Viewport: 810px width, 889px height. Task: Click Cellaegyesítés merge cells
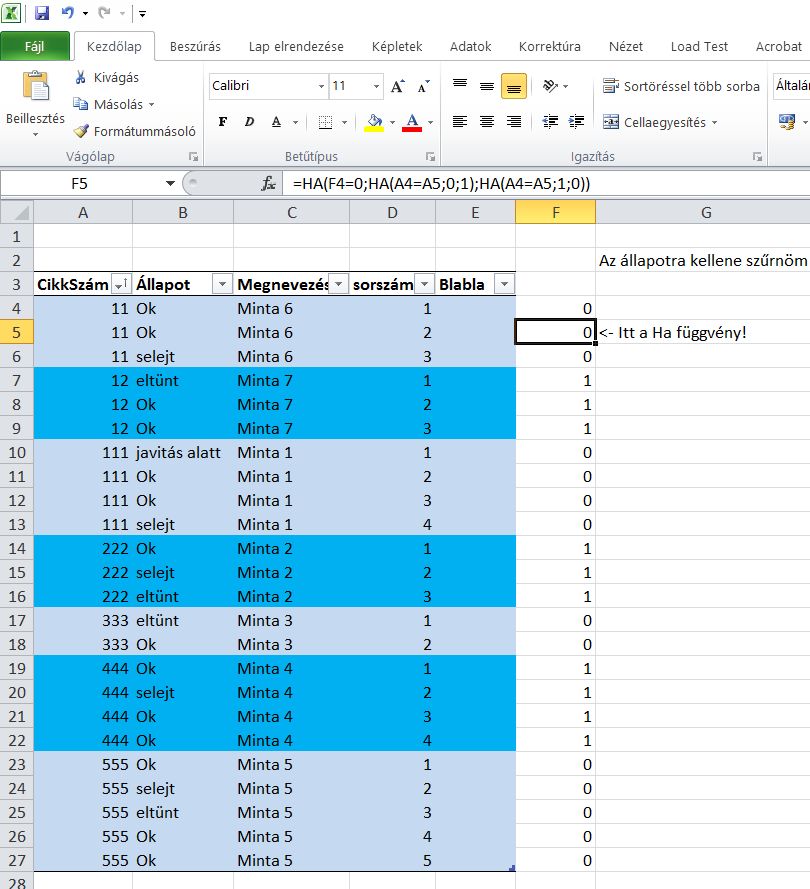[654, 122]
